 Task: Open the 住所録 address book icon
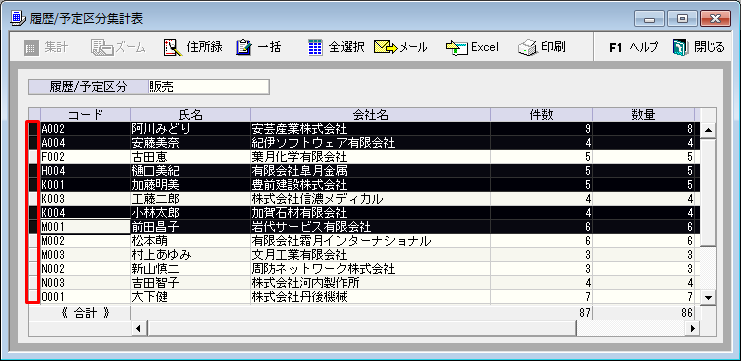click(173, 47)
